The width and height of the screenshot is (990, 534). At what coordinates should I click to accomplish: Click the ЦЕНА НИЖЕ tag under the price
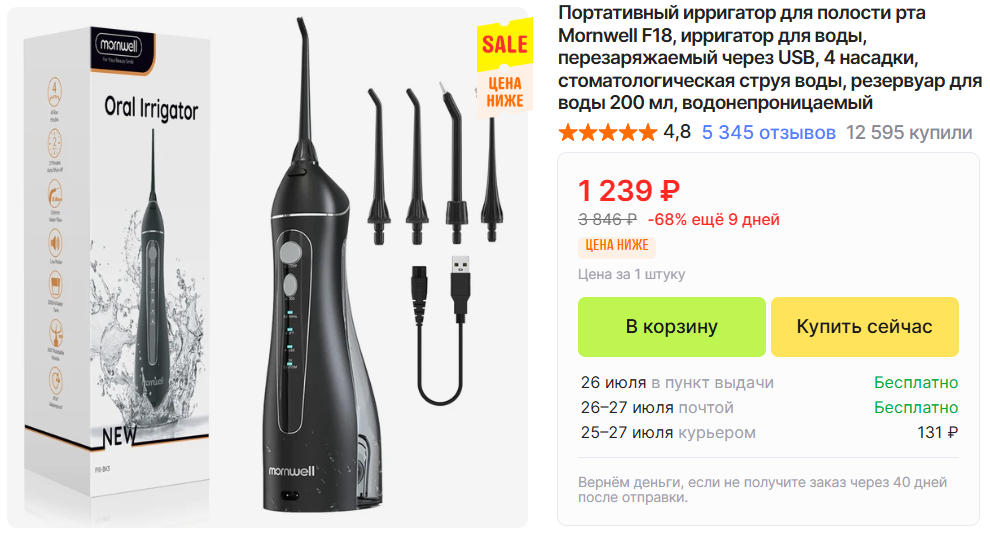(x=617, y=246)
